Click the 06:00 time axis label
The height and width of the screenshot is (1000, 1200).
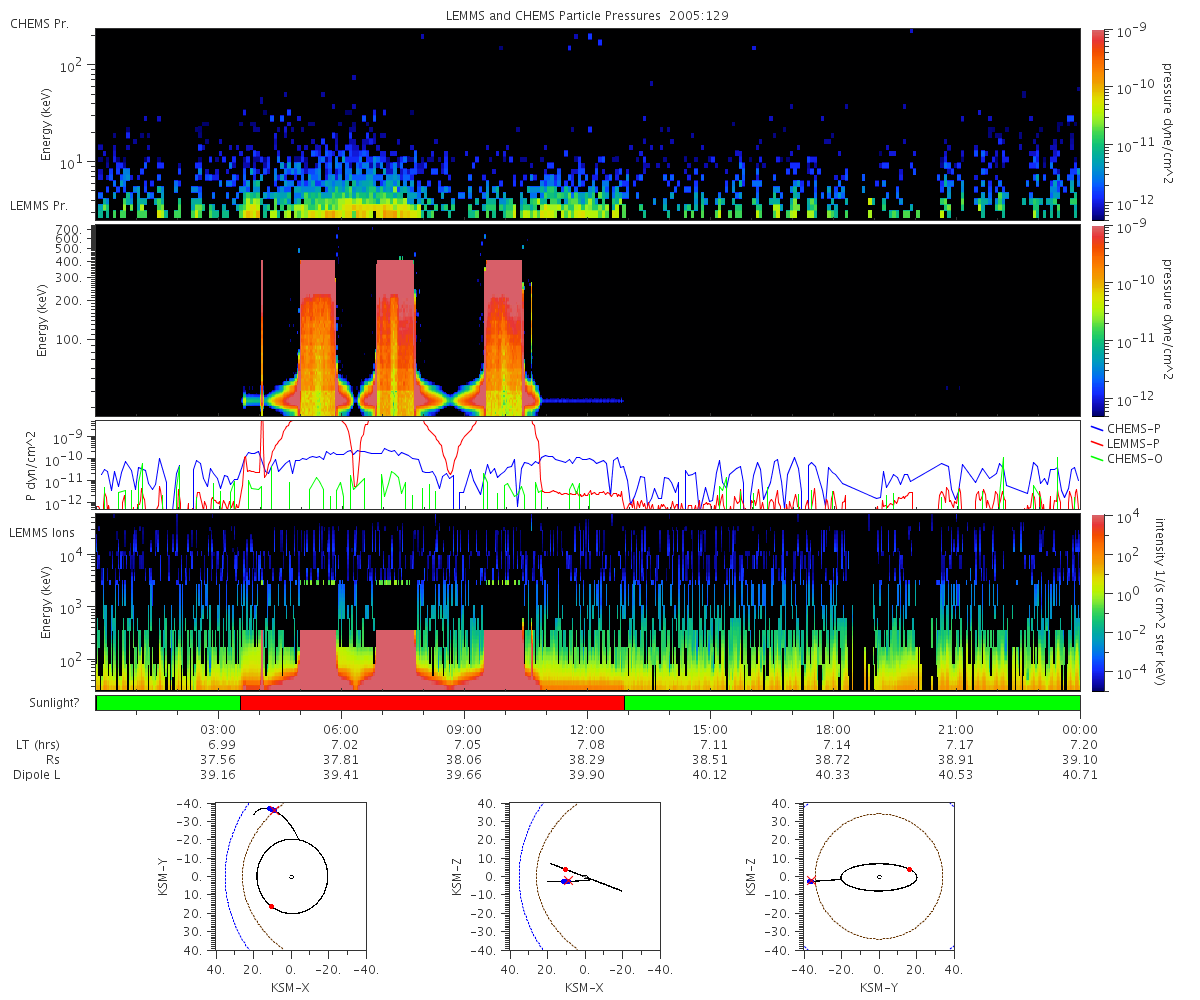[x=341, y=729]
